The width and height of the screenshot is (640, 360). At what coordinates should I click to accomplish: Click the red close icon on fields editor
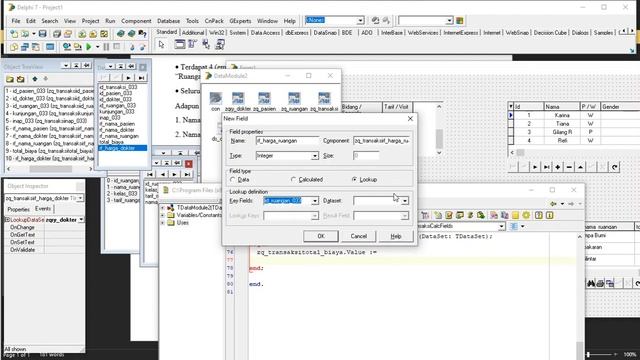click(x=189, y=164)
